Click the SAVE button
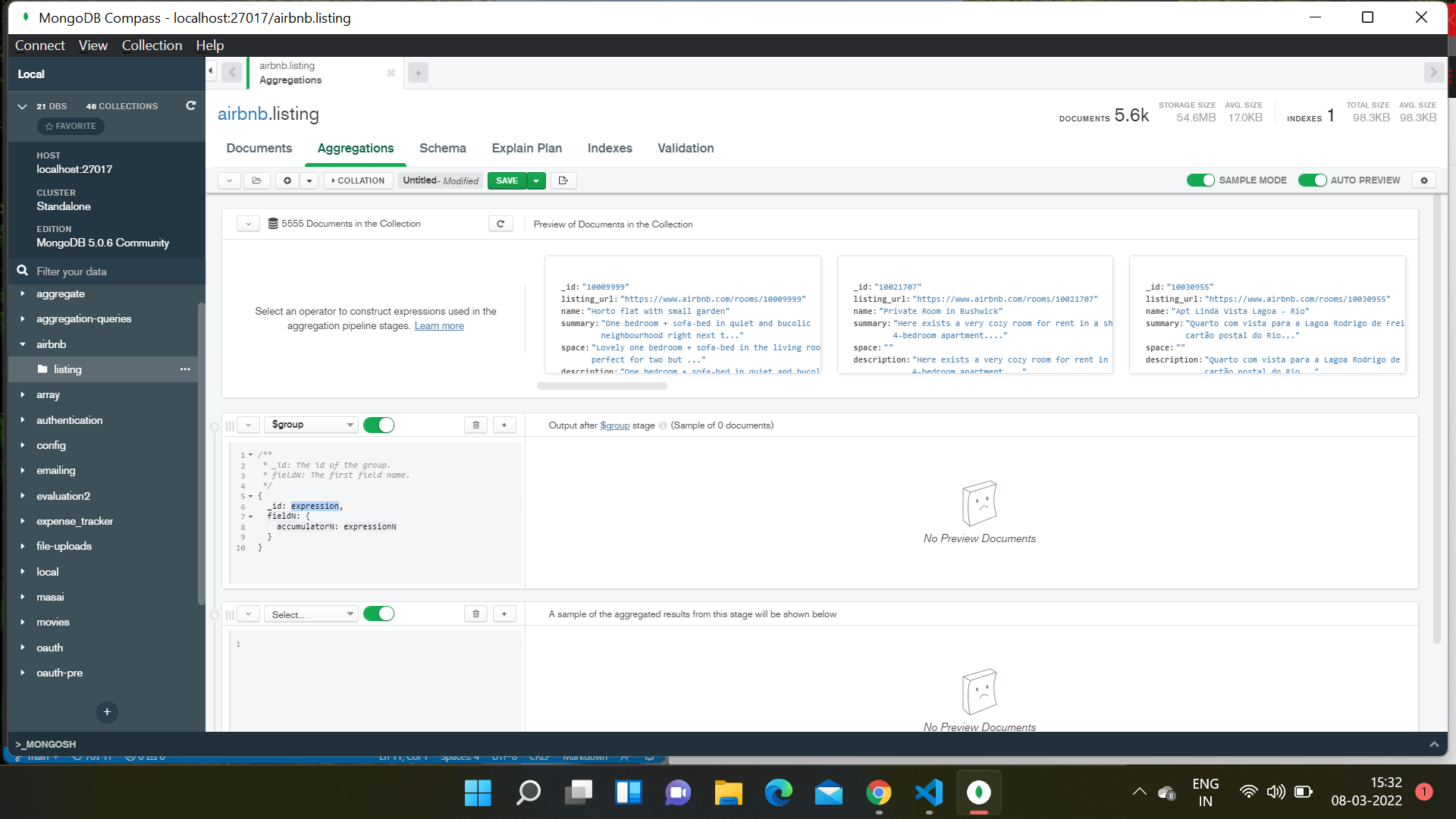The height and width of the screenshot is (819, 1456). click(x=507, y=180)
